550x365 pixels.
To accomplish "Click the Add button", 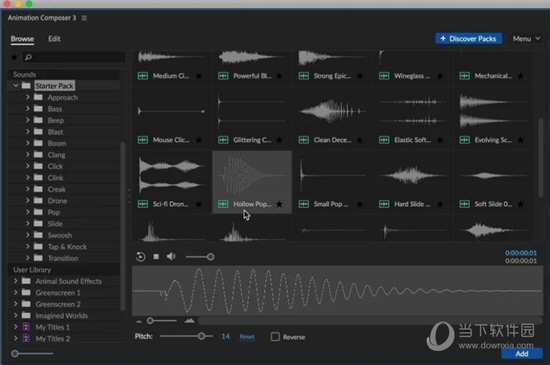I will [x=522, y=354].
